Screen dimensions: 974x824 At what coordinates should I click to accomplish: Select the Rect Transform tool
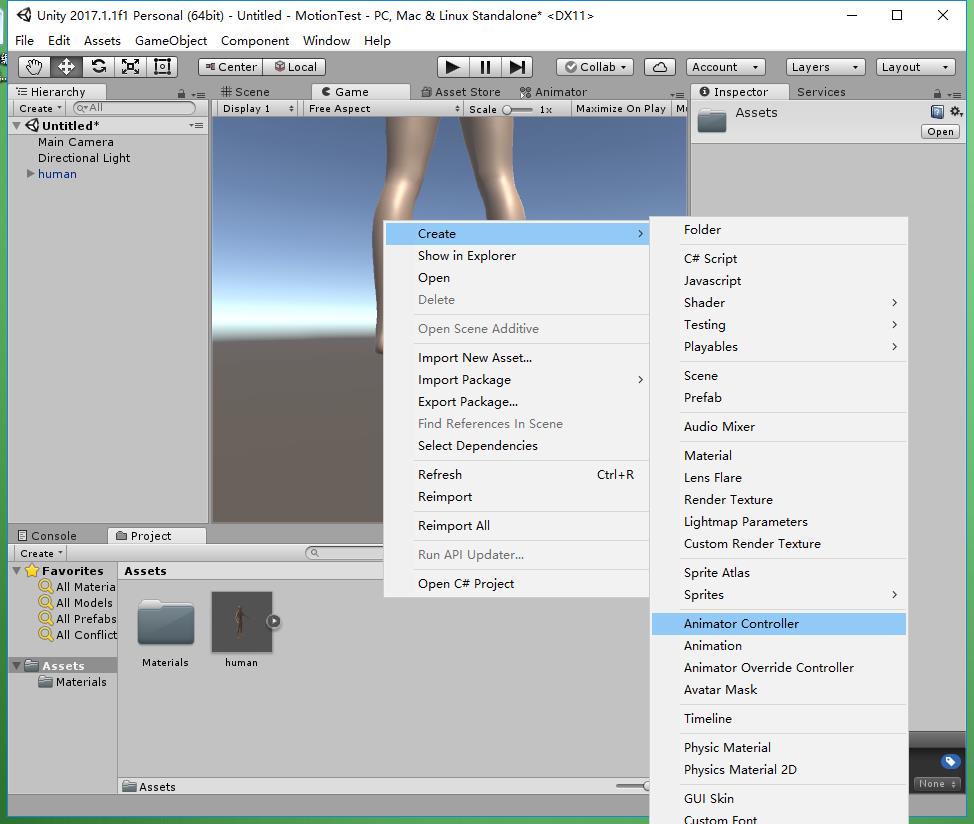click(162, 66)
